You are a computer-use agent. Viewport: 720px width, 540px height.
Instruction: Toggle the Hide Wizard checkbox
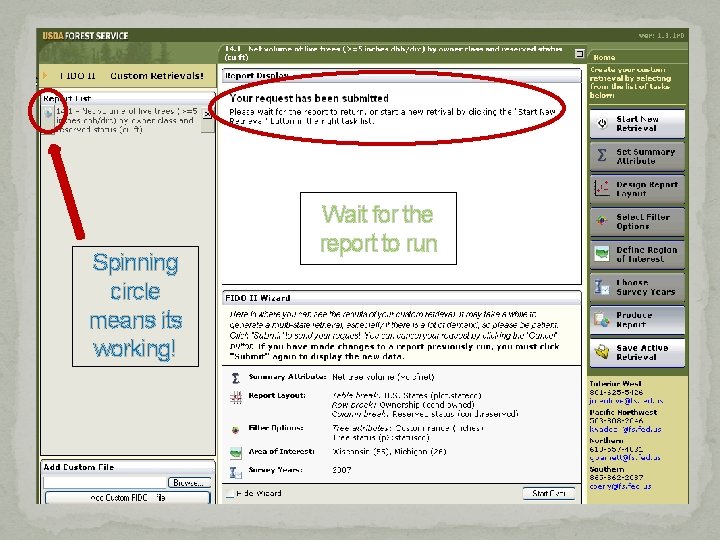pos(230,494)
